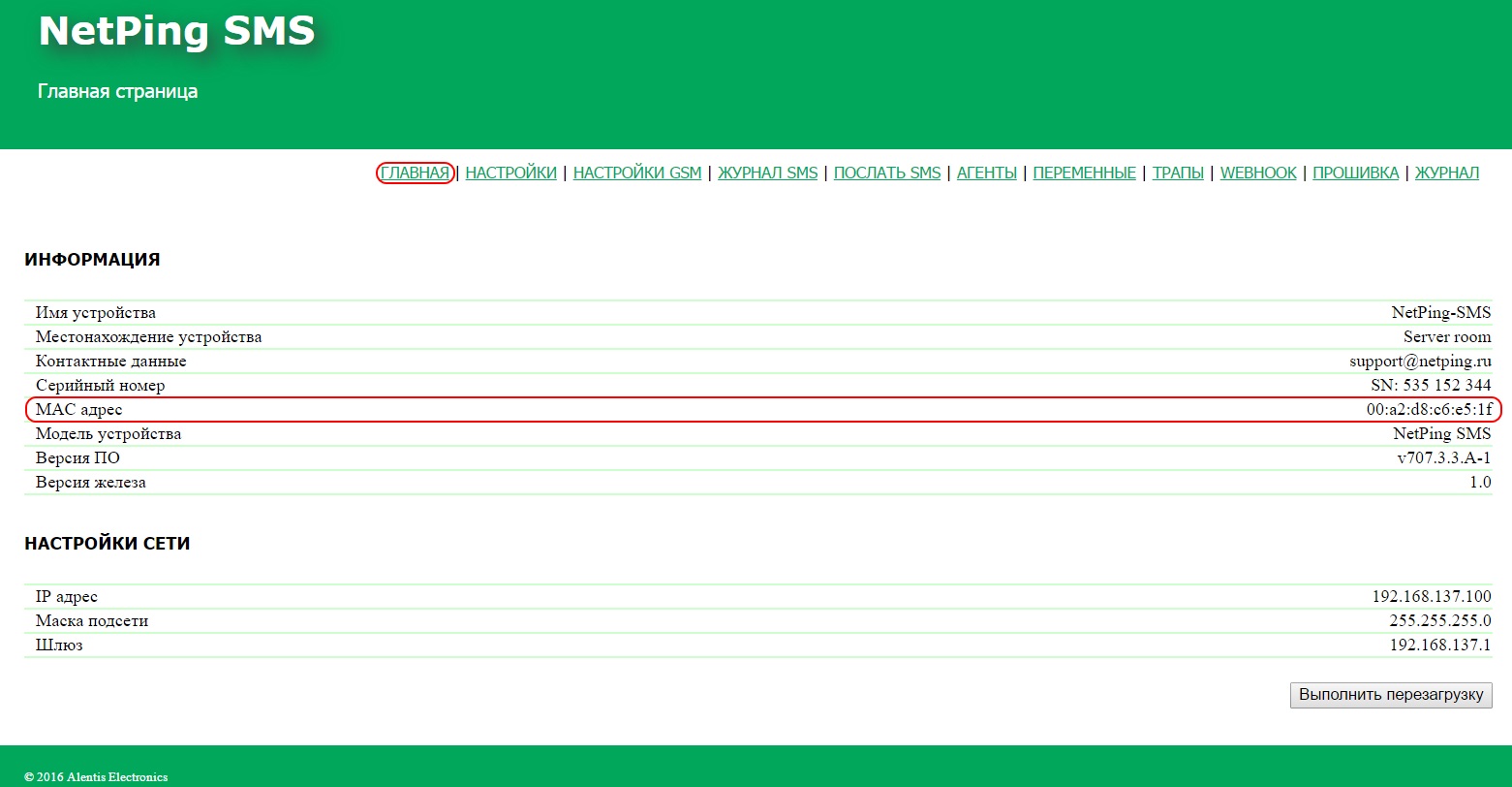Click the NetPing SMS header title
This screenshot has width=1512, height=787.
coord(176,31)
